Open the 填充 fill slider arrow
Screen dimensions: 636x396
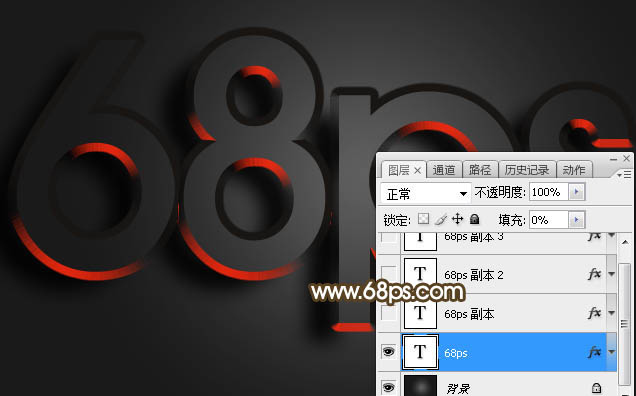click(576, 220)
